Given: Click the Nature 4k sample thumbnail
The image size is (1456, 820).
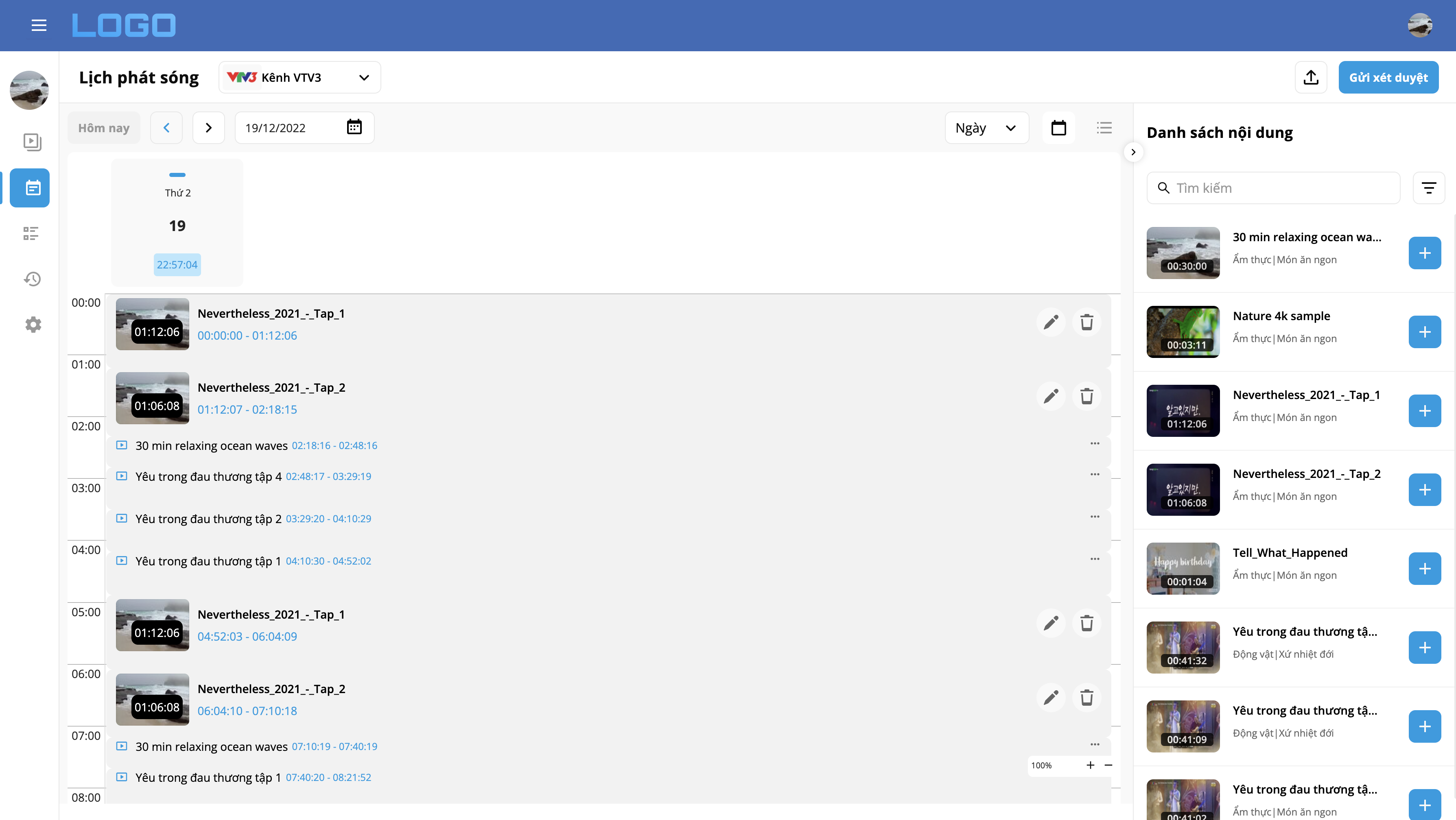Looking at the screenshot, I should 1183,331.
